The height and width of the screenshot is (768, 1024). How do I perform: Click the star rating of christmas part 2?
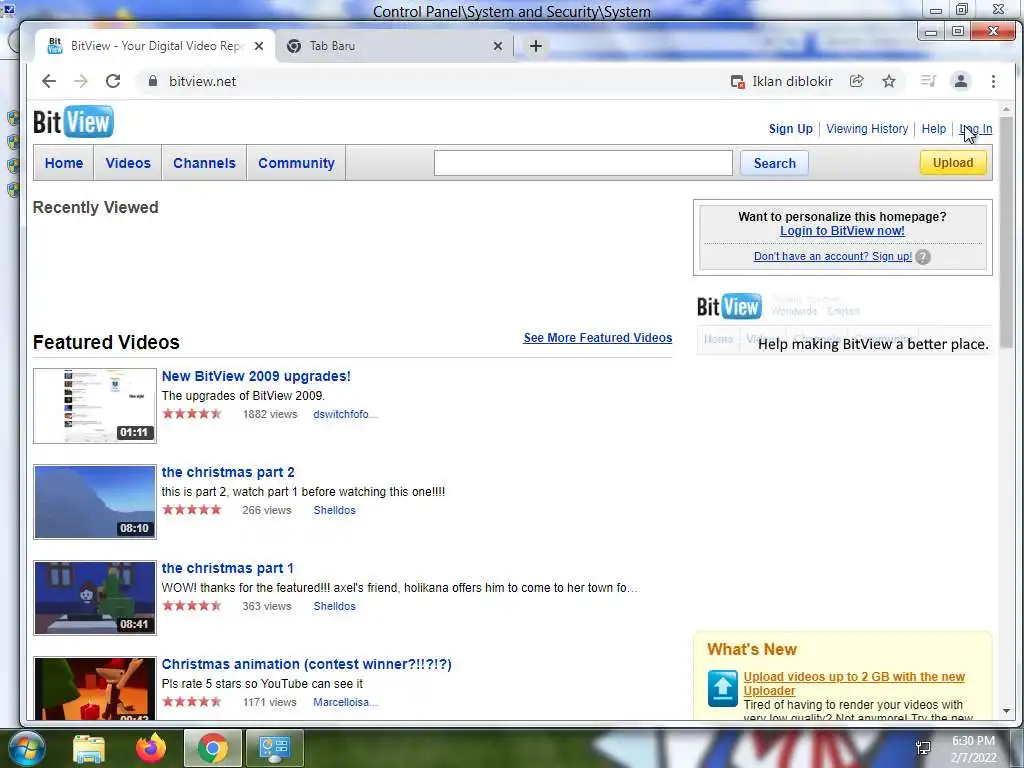[192, 509]
